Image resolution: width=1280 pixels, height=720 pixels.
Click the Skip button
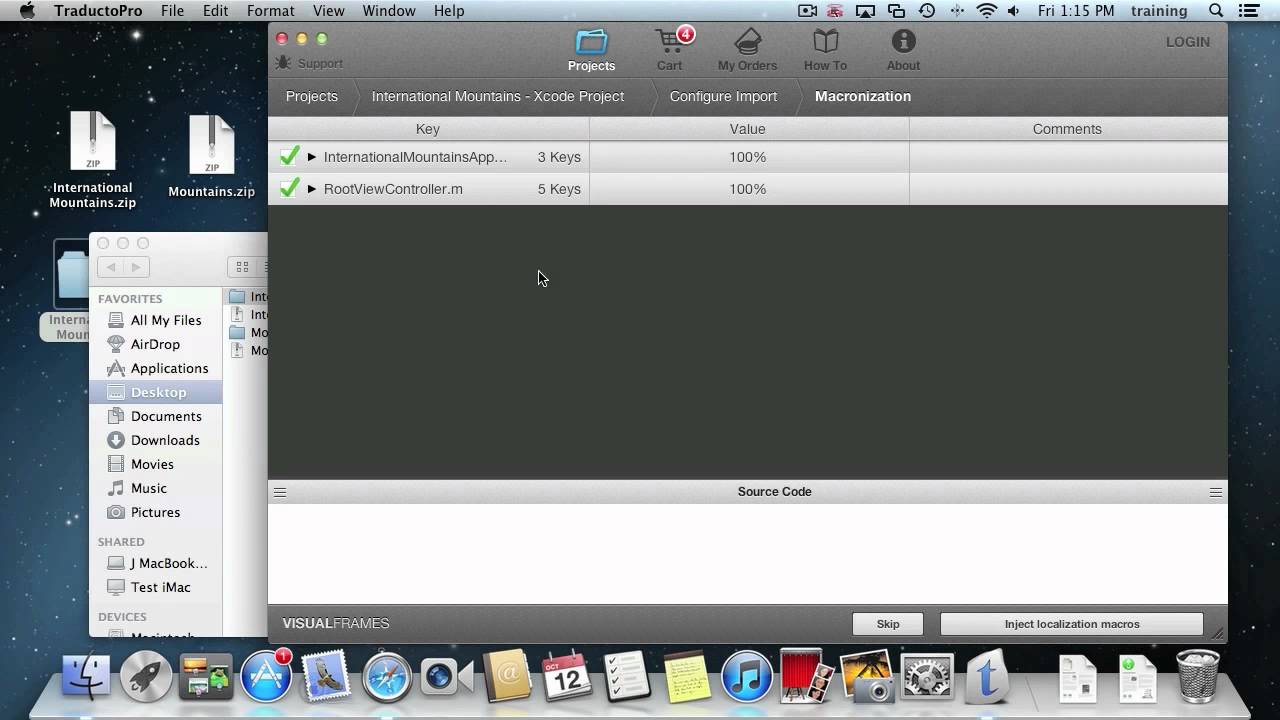888,624
